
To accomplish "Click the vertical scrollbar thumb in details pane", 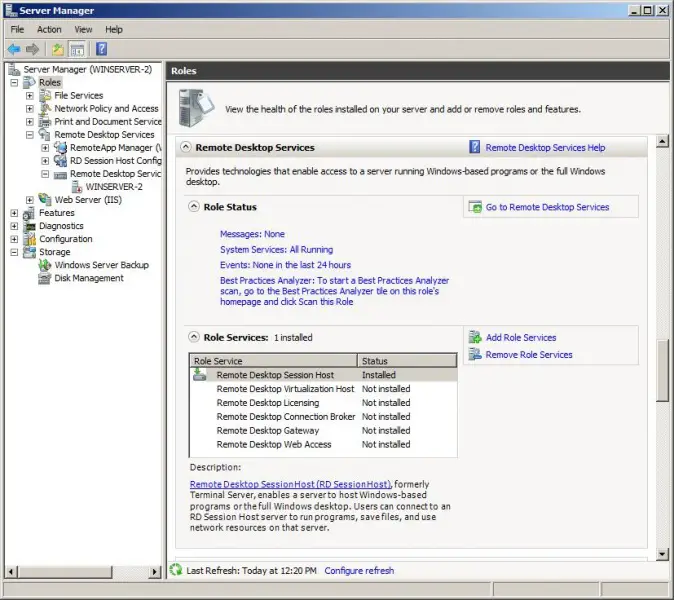I will [x=662, y=370].
